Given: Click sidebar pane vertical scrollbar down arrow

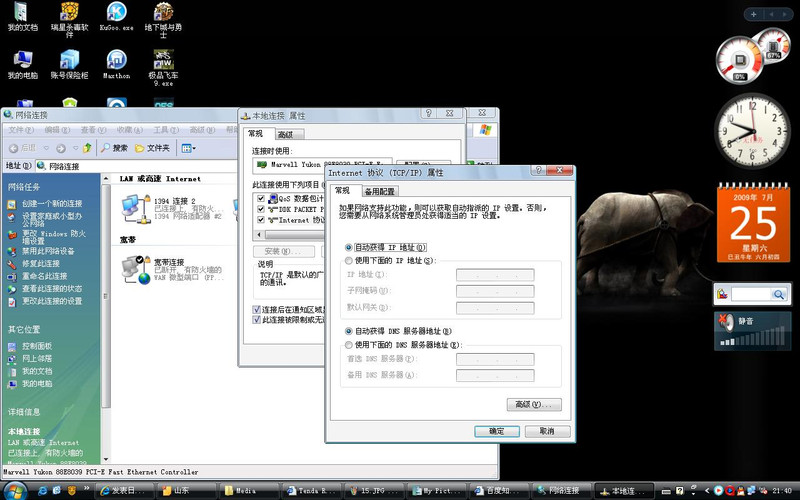Looking at the screenshot, I should pos(106,459).
